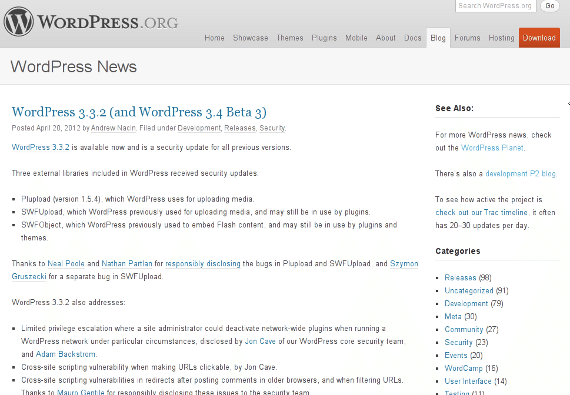The image size is (570, 395).
Task: Open the Community category
Action: [x=463, y=329]
